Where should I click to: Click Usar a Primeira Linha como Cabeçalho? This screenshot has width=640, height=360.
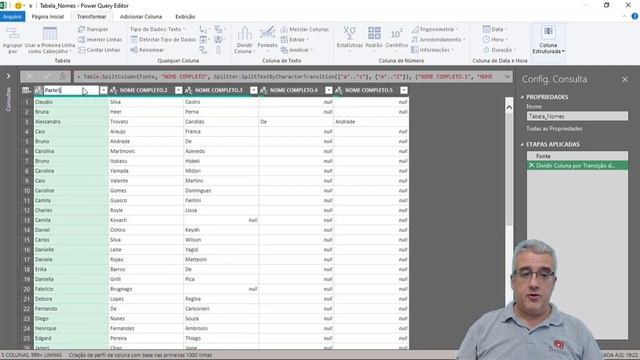(50, 40)
